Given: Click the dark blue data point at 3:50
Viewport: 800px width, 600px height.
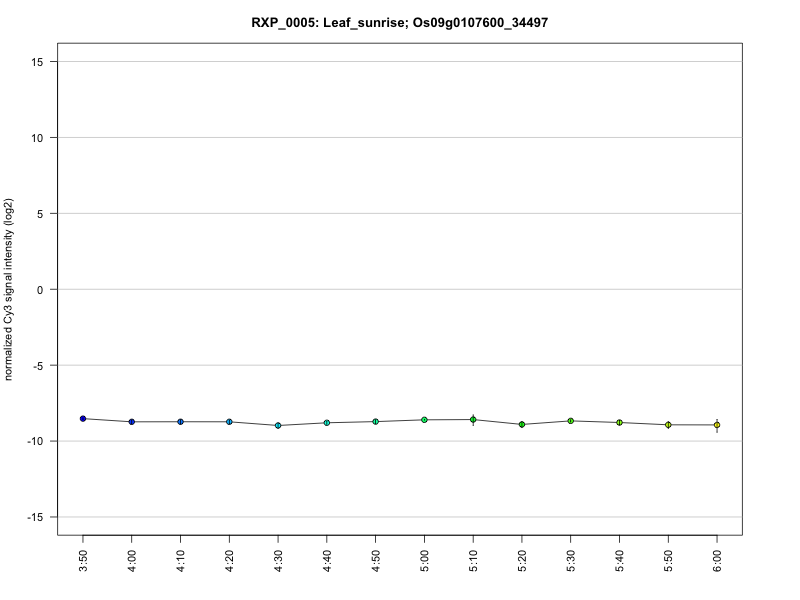Looking at the screenshot, I should point(83,419).
